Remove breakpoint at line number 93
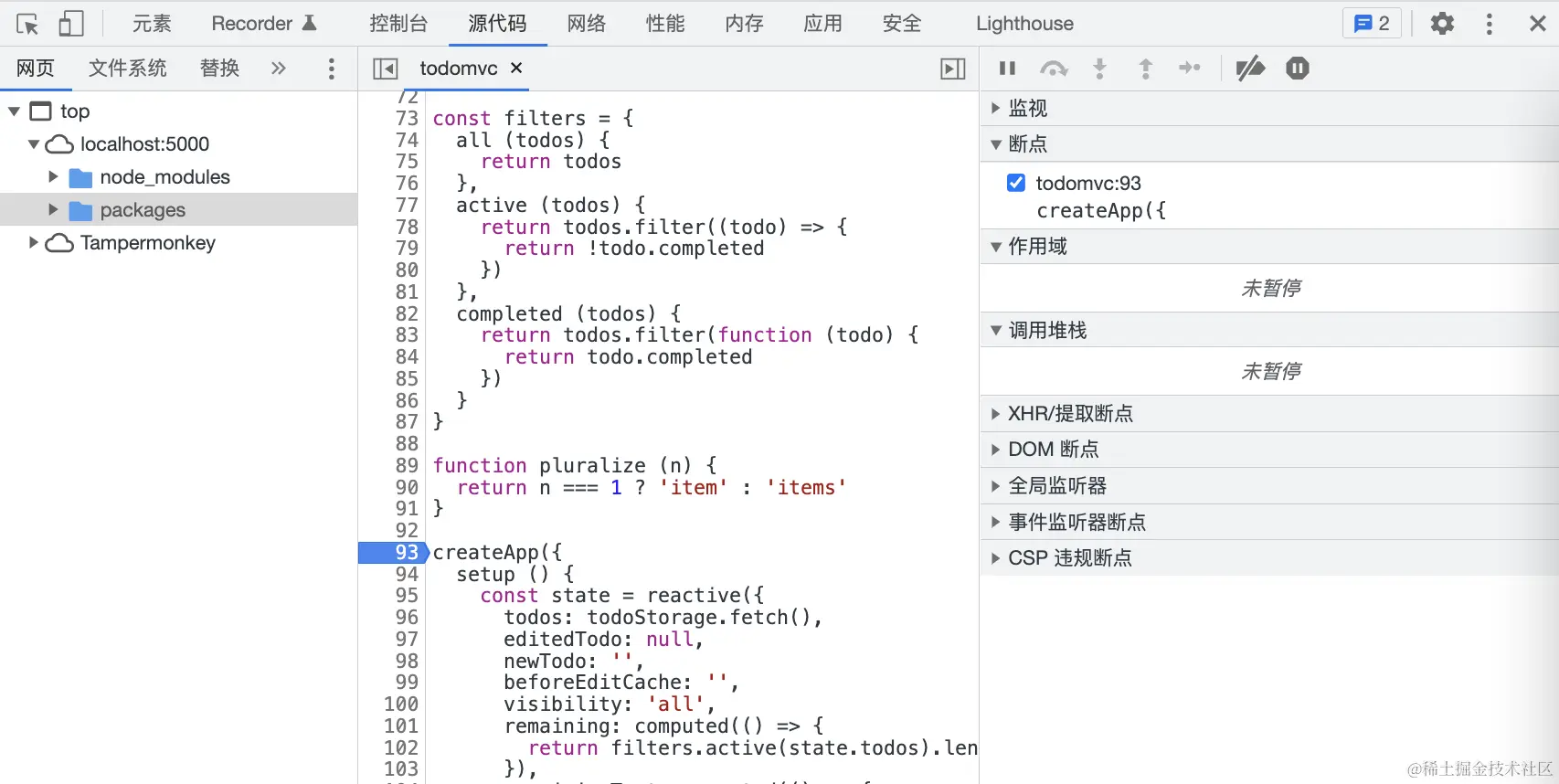Image resolution: width=1559 pixels, height=784 pixels. coord(394,553)
